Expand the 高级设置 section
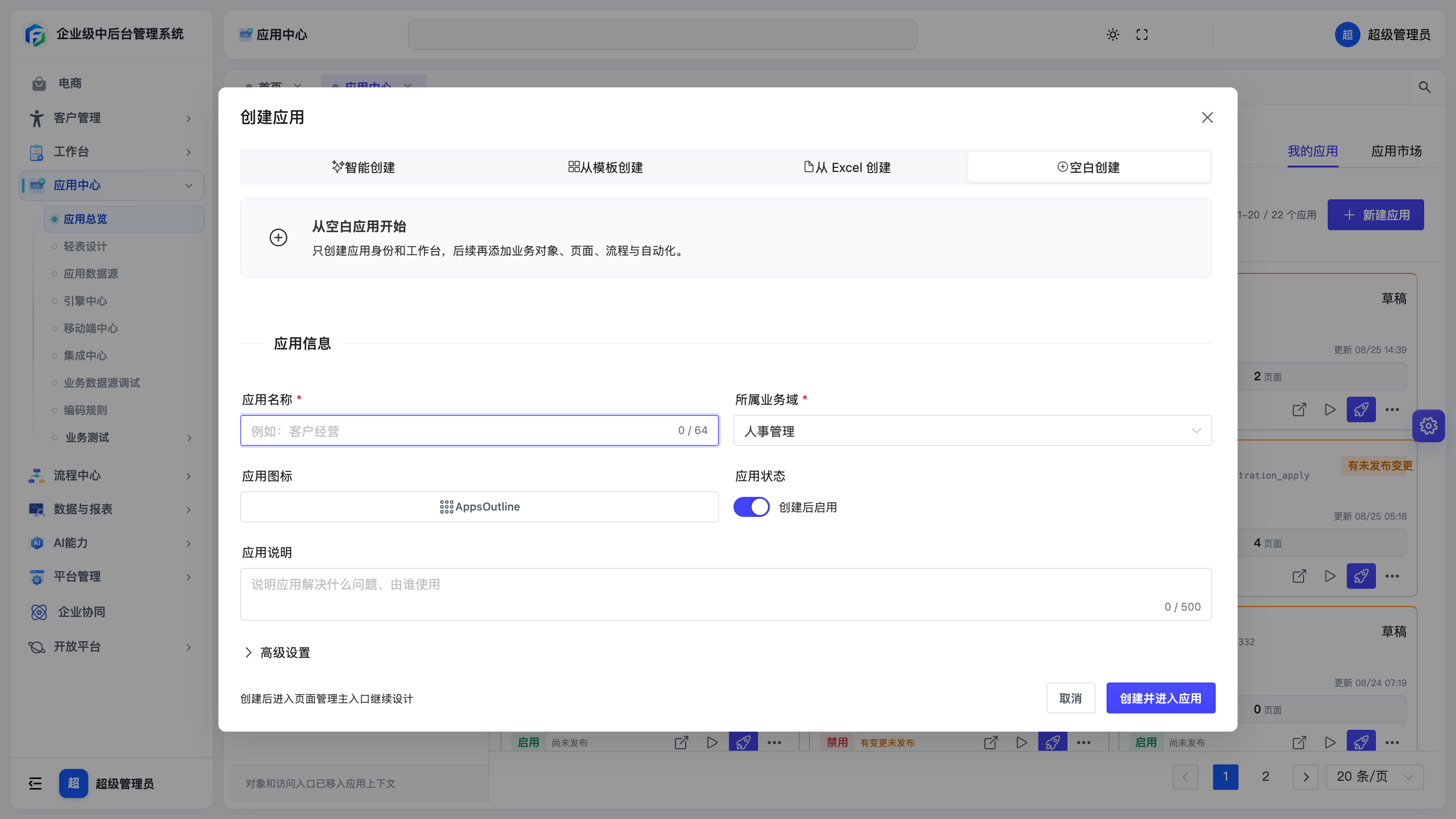 point(278,653)
